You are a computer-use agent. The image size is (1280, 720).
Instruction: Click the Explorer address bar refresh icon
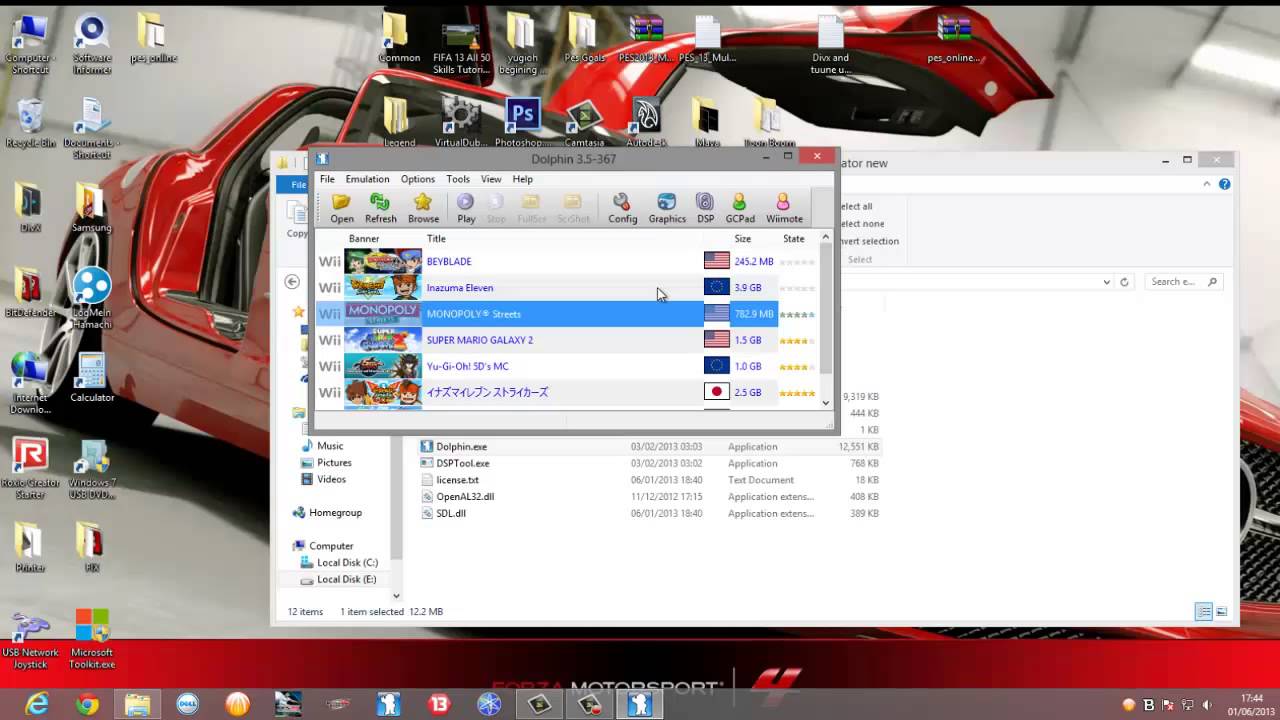point(1124,282)
